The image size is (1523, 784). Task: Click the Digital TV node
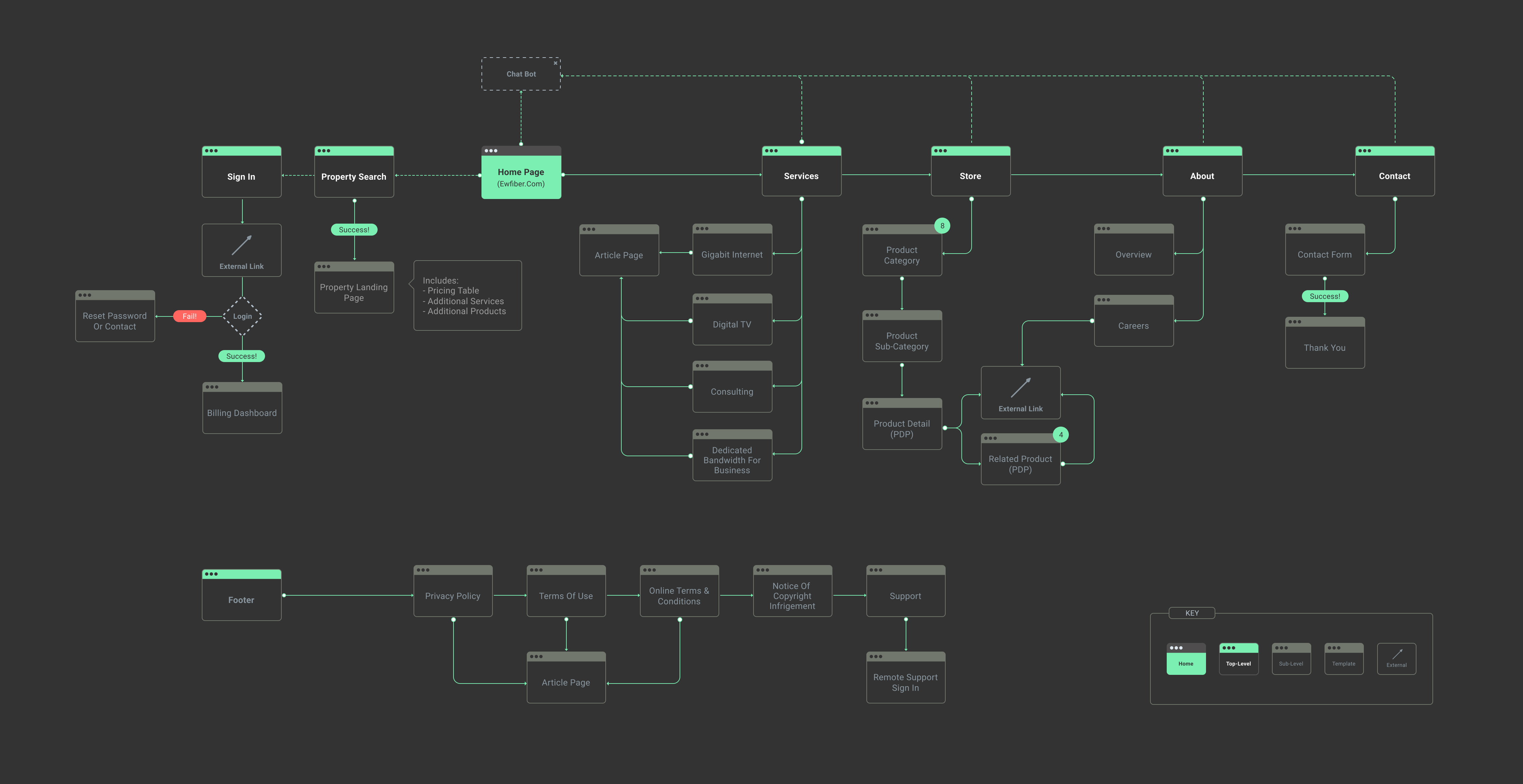click(733, 320)
